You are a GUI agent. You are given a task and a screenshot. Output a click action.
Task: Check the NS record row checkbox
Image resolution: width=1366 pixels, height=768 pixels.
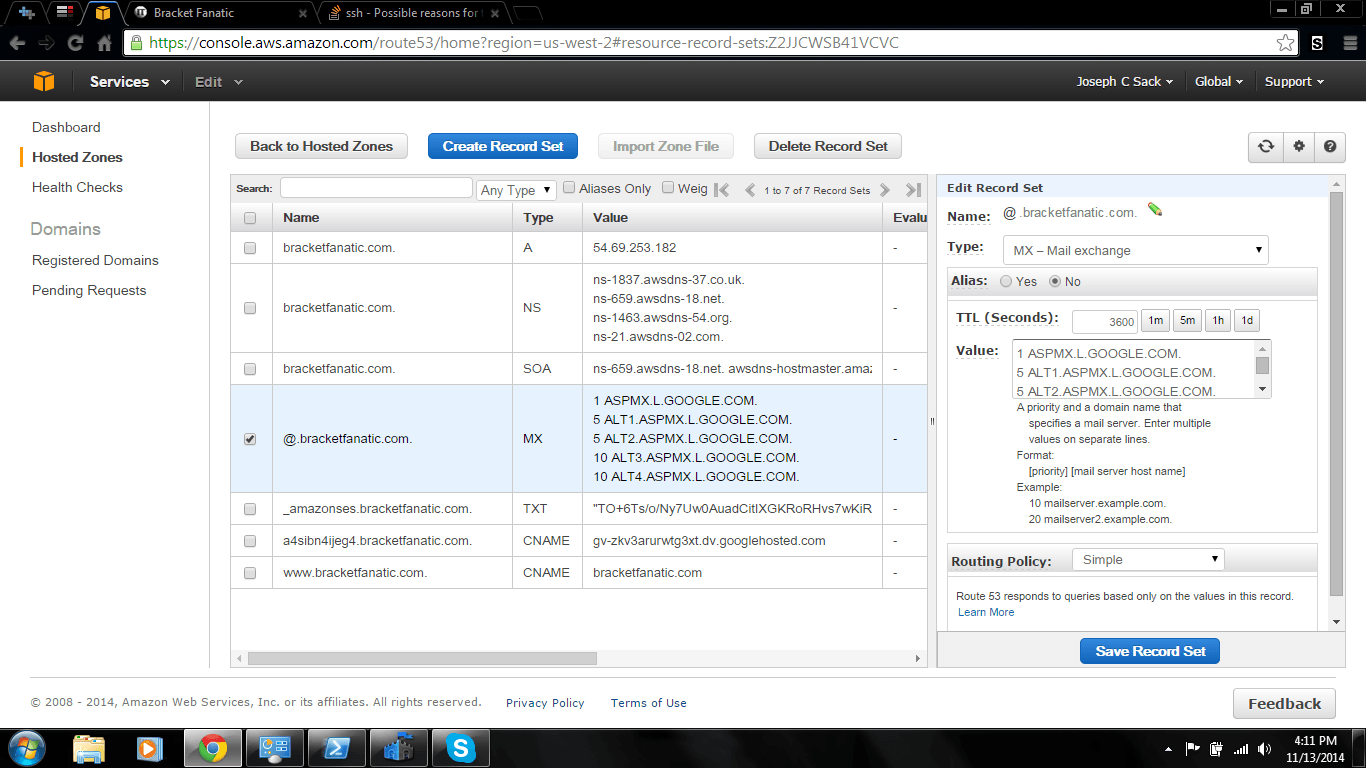250,308
